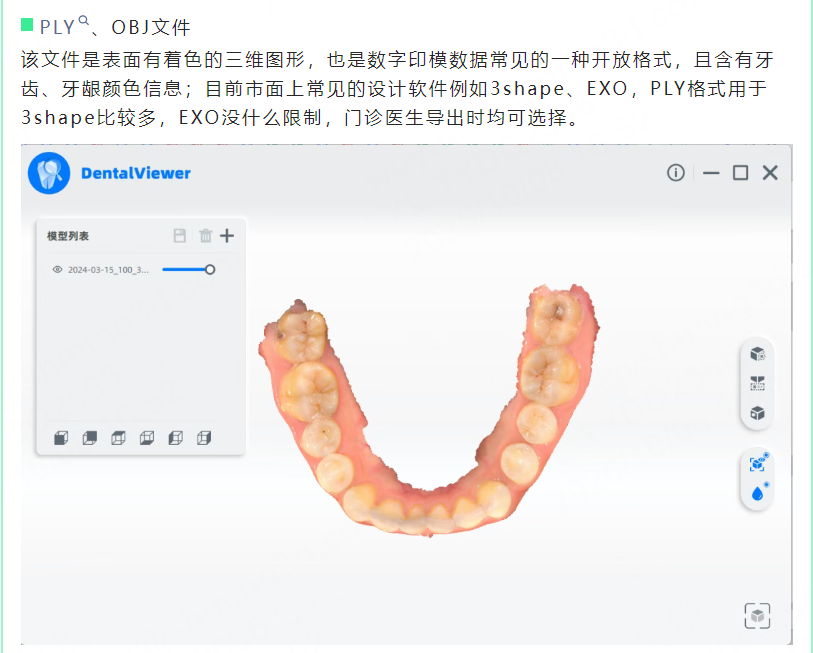Click the DentalViewer title text
The width and height of the screenshot is (813, 653).
[136, 173]
